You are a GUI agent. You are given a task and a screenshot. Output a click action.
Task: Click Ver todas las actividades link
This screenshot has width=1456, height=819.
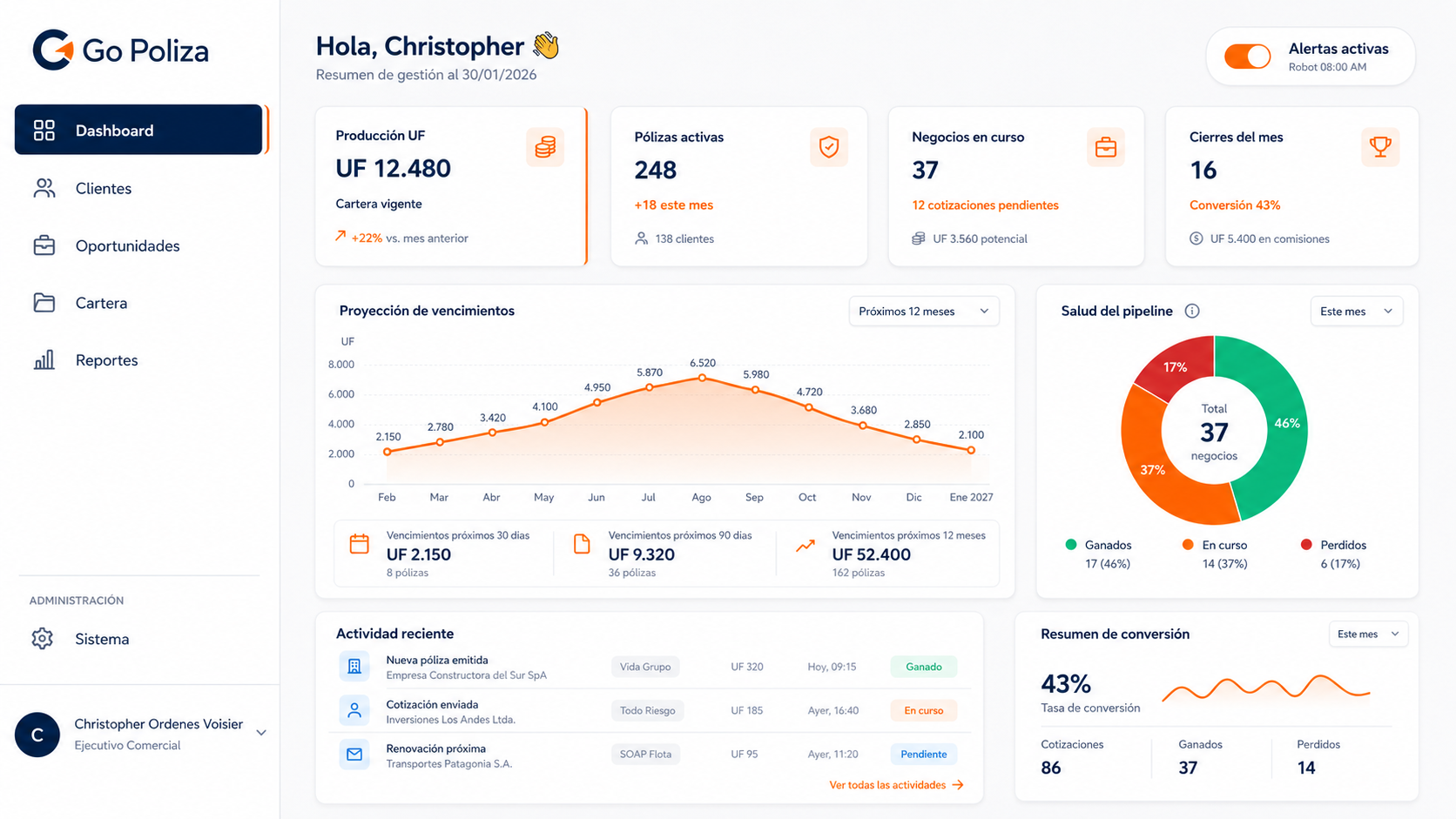click(896, 785)
